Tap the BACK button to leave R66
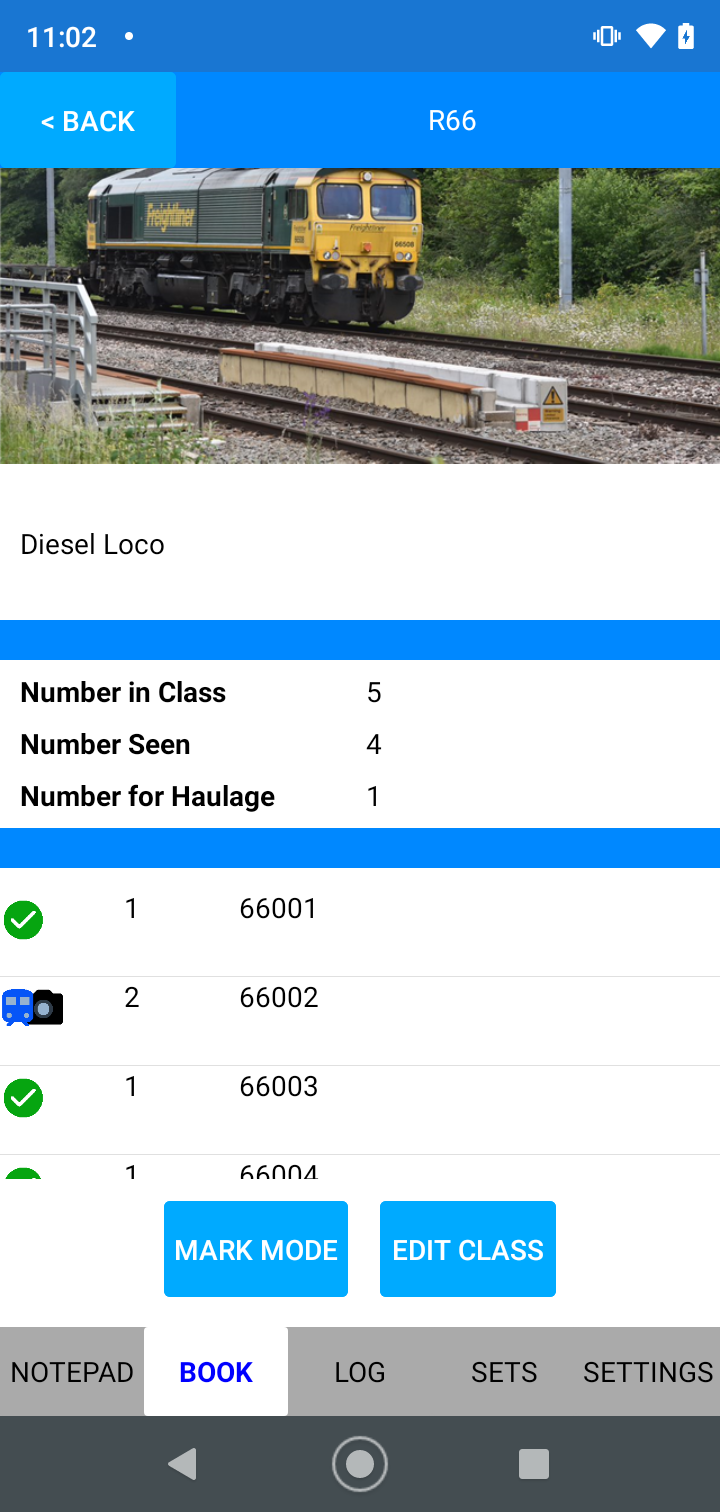Viewport: 720px width, 1512px height. (87, 120)
